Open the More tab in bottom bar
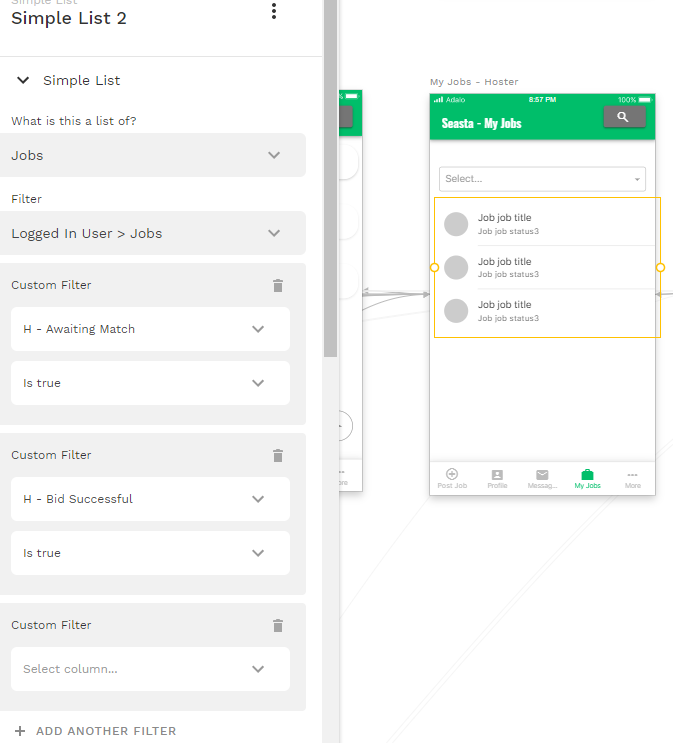The height and width of the screenshot is (743, 673). point(632,479)
